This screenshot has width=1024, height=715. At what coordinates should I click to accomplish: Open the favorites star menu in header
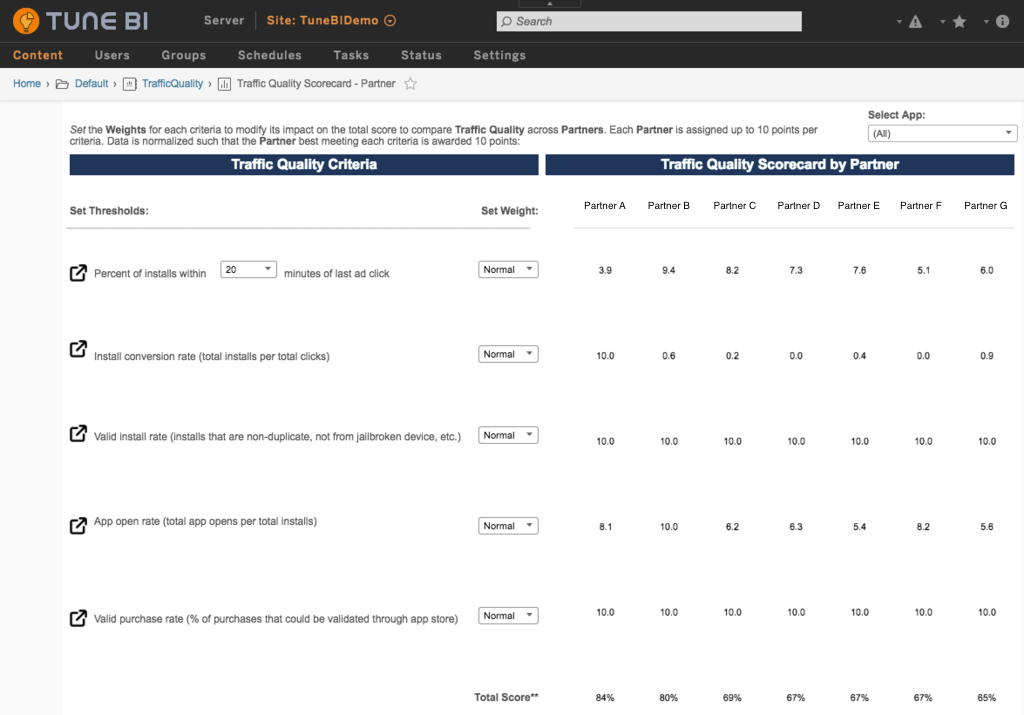click(959, 22)
